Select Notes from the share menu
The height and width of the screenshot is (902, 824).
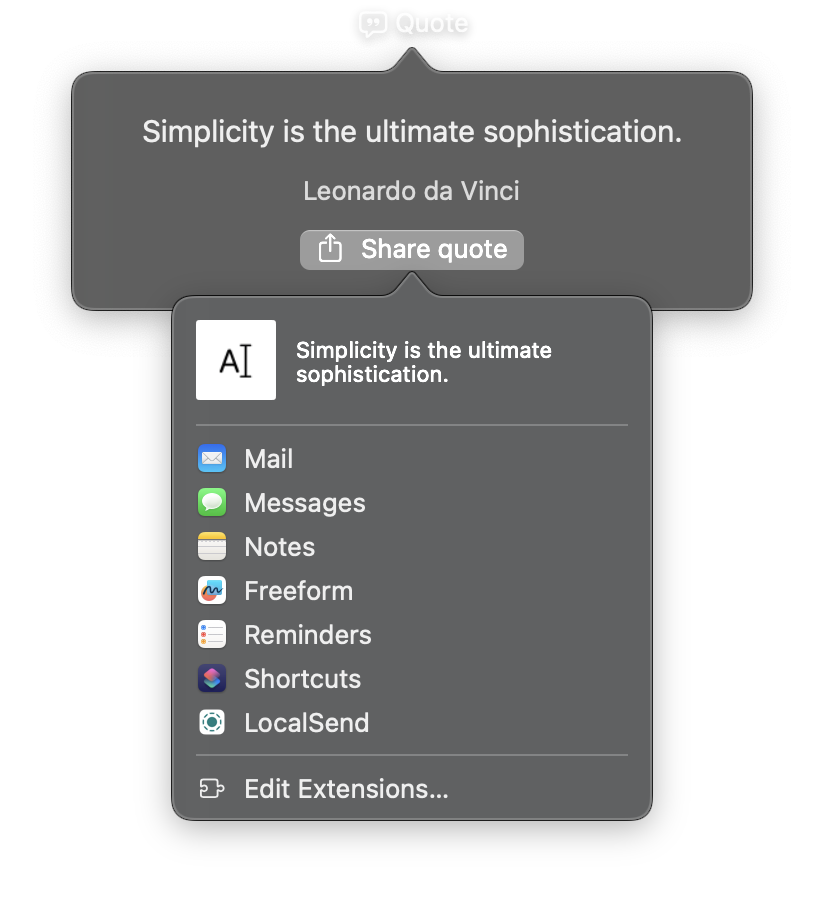pyautogui.click(x=412, y=546)
